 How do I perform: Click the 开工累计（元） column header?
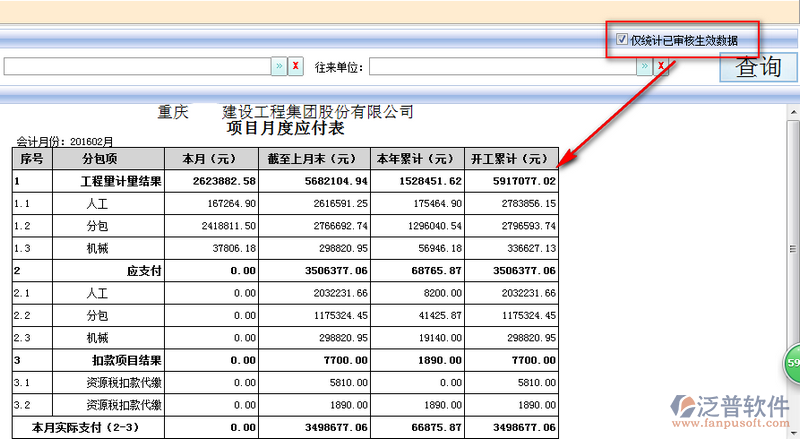512,159
